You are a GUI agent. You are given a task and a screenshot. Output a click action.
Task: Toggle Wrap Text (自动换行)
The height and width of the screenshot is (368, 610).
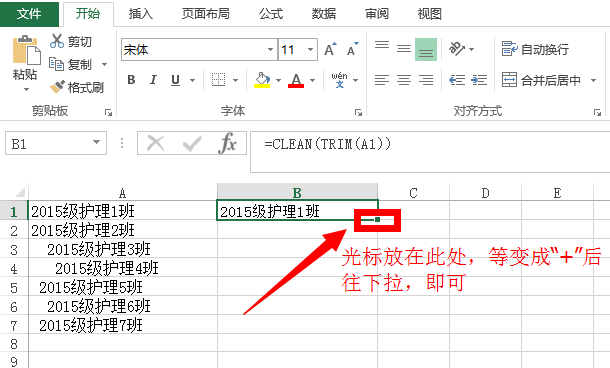pos(535,49)
